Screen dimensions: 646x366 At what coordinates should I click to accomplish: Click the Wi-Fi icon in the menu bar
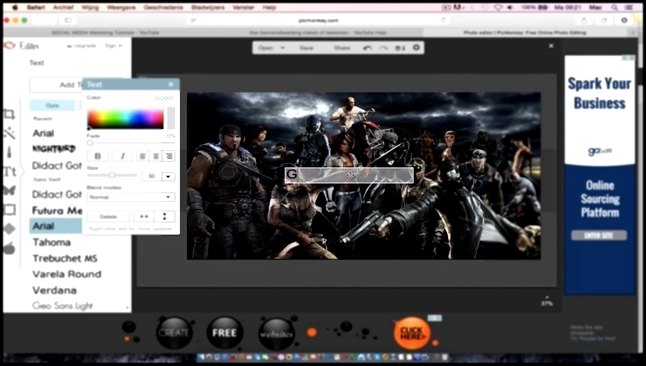pos(498,7)
